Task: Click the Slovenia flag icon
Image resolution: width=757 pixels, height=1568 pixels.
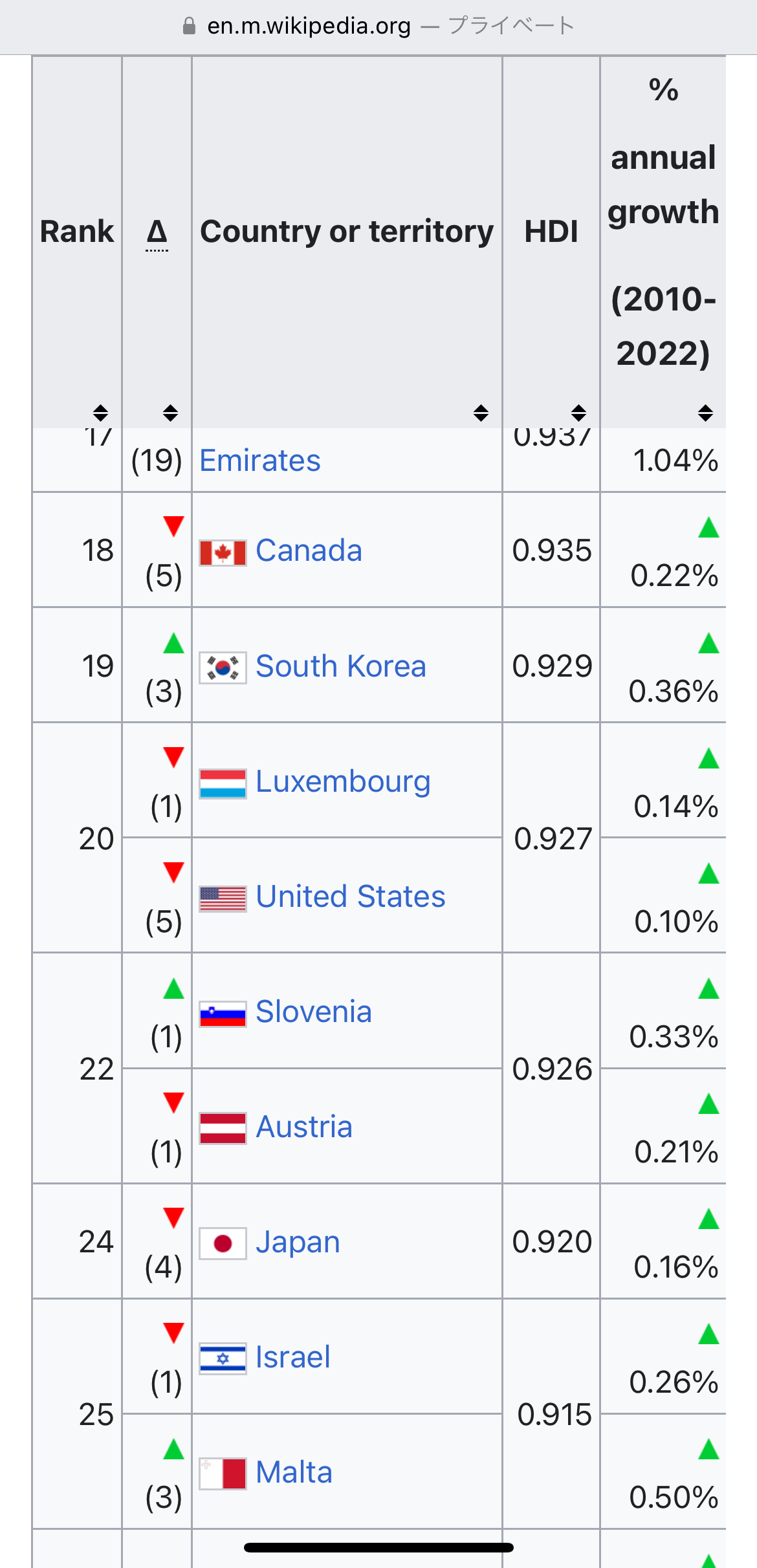Action: click(x=223, y=1014)
